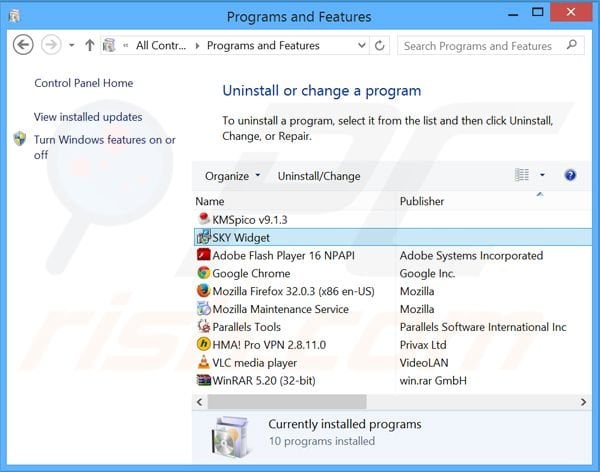Click the Parallels Tools icon

click(204, 326)
